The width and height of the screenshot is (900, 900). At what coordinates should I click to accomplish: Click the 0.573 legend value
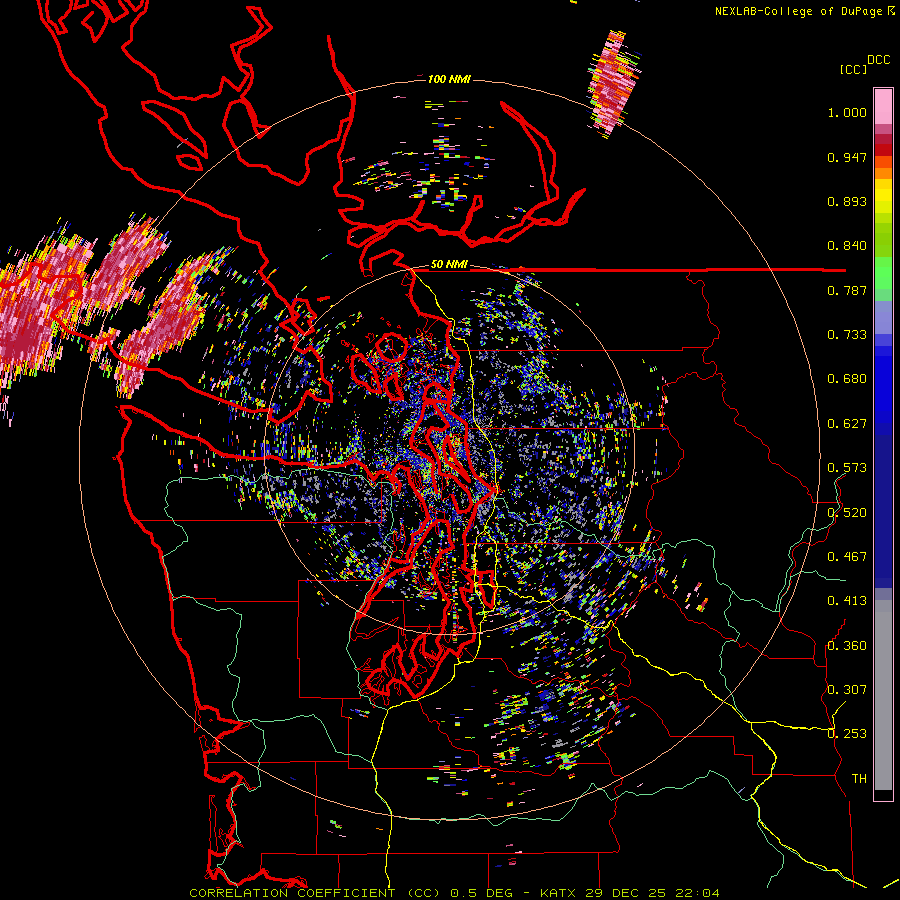[x=847, y=468]
